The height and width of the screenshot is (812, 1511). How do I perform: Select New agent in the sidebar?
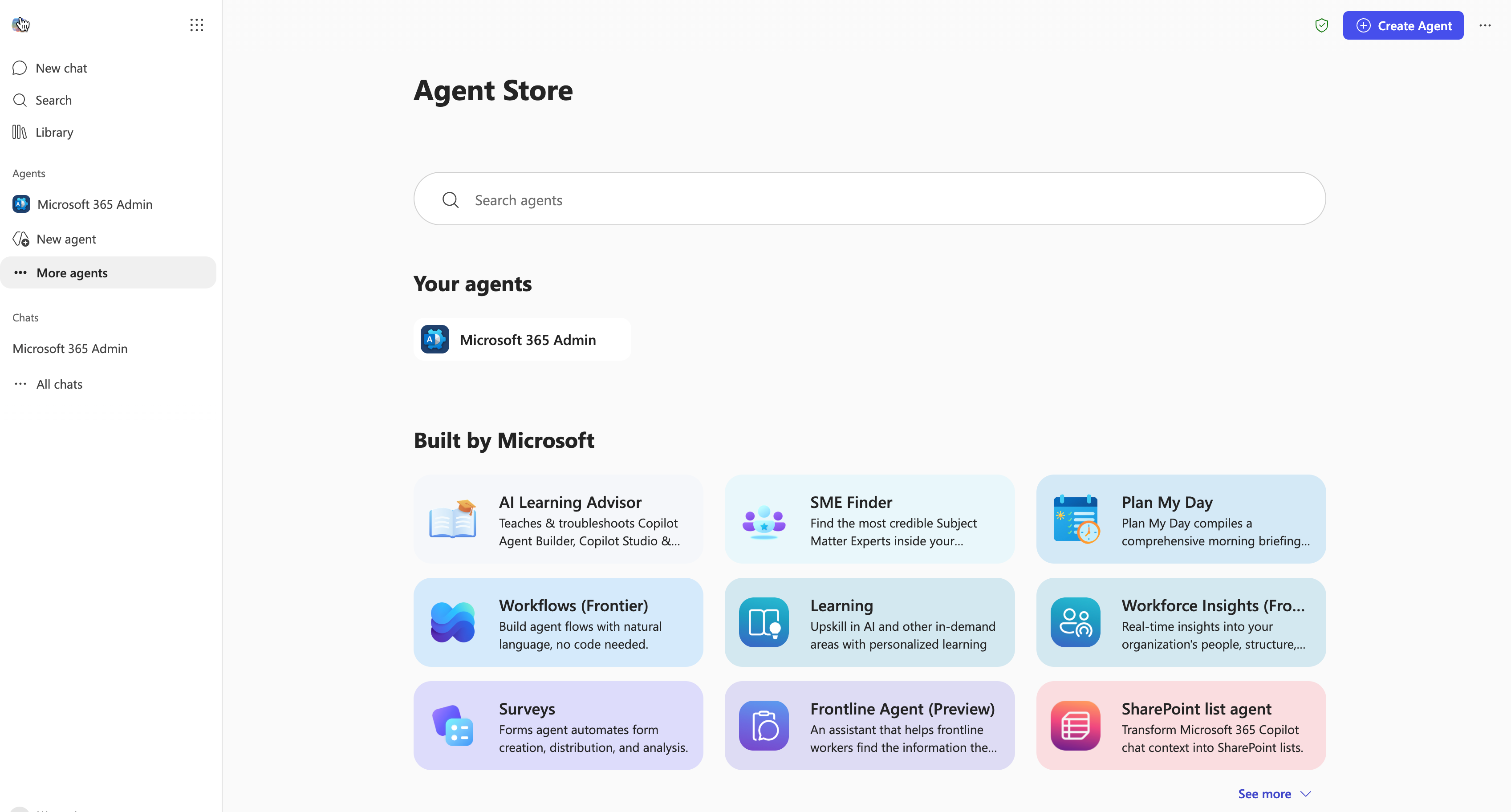pos(109,240)
